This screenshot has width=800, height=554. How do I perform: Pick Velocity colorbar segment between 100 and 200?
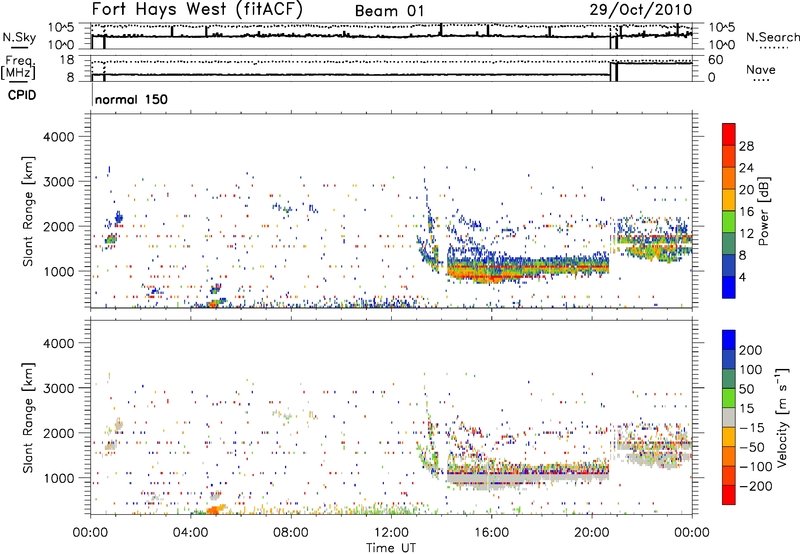729,359
